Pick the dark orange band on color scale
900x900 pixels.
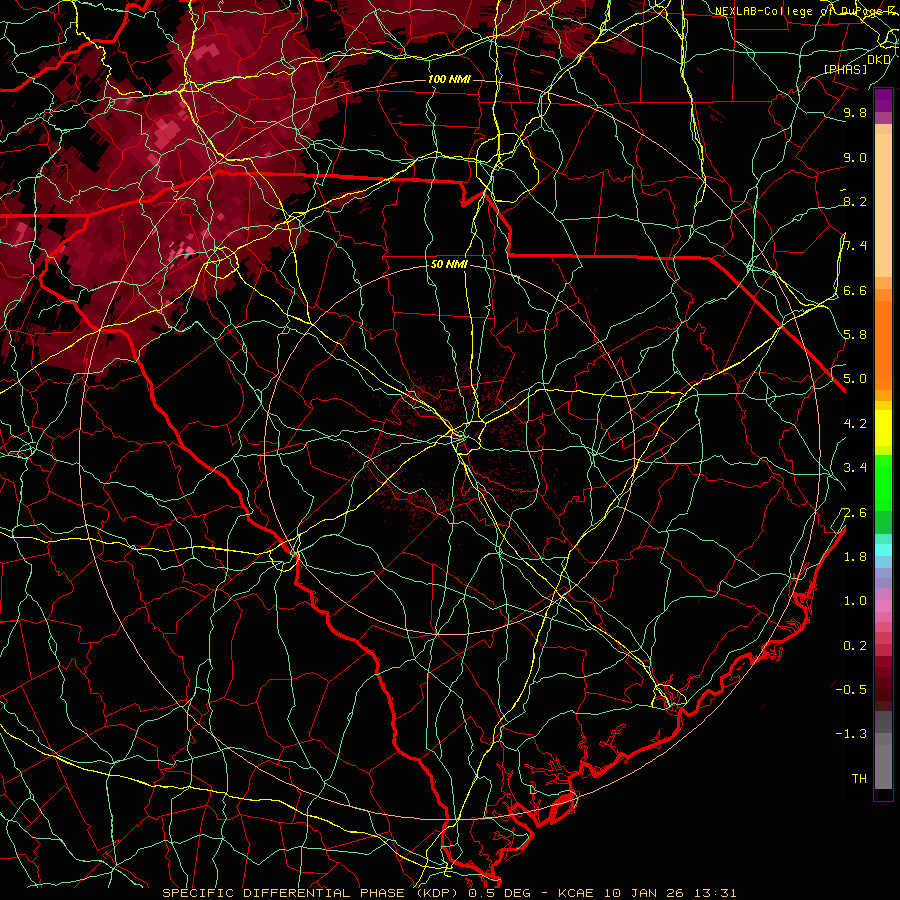click(883, 344)
